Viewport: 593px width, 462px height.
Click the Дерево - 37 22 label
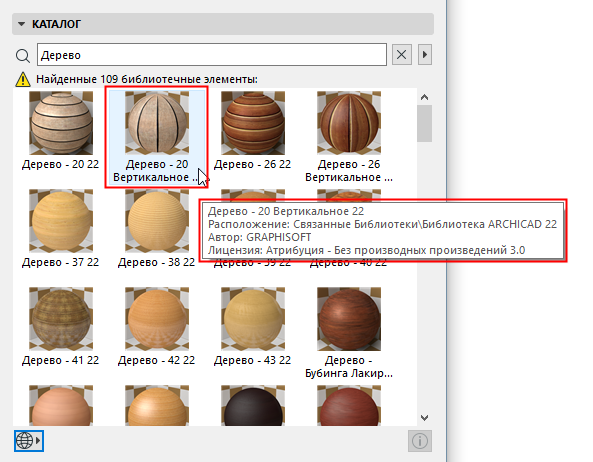click(61, 262)
